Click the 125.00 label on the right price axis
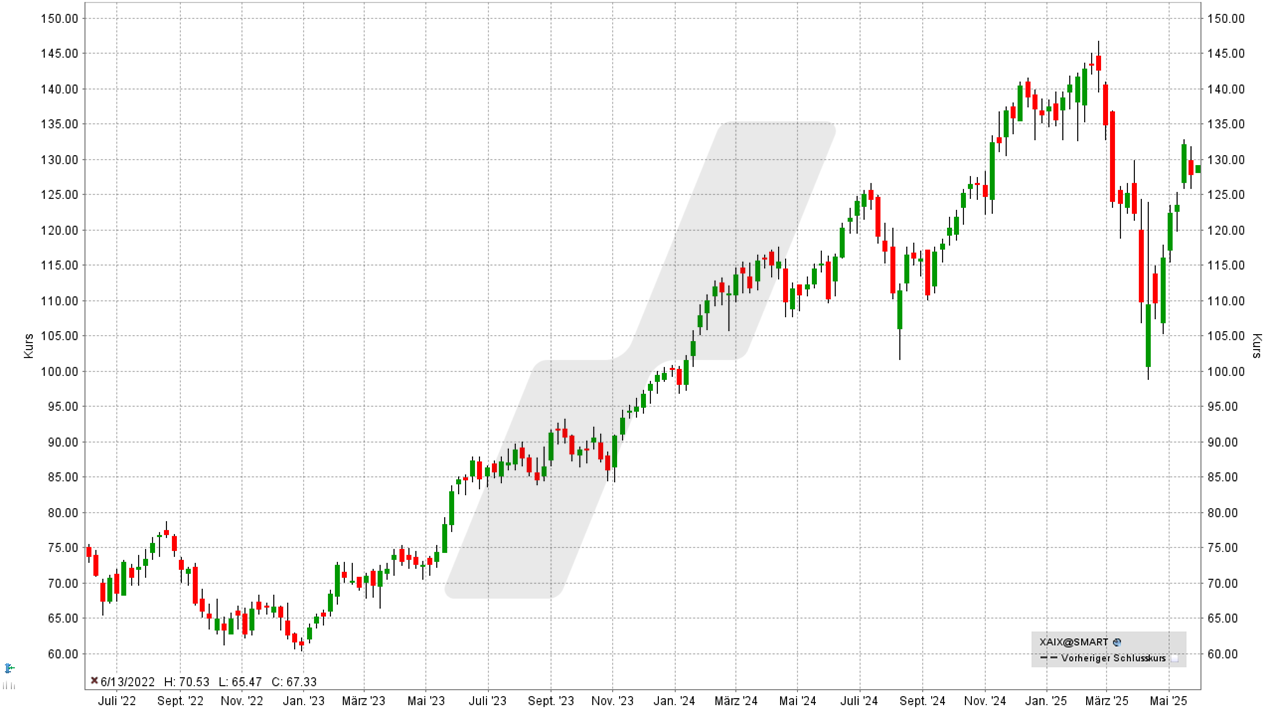Screen dimensions: 1280x720 [x=1225, y=194]
